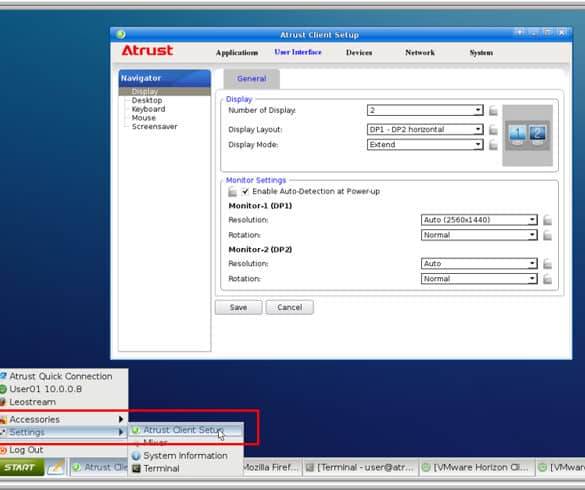Switch to Mozilla Firefox taskbar item
The width and height of the screenshot is (585, 490).
click(x=271, y=467)
